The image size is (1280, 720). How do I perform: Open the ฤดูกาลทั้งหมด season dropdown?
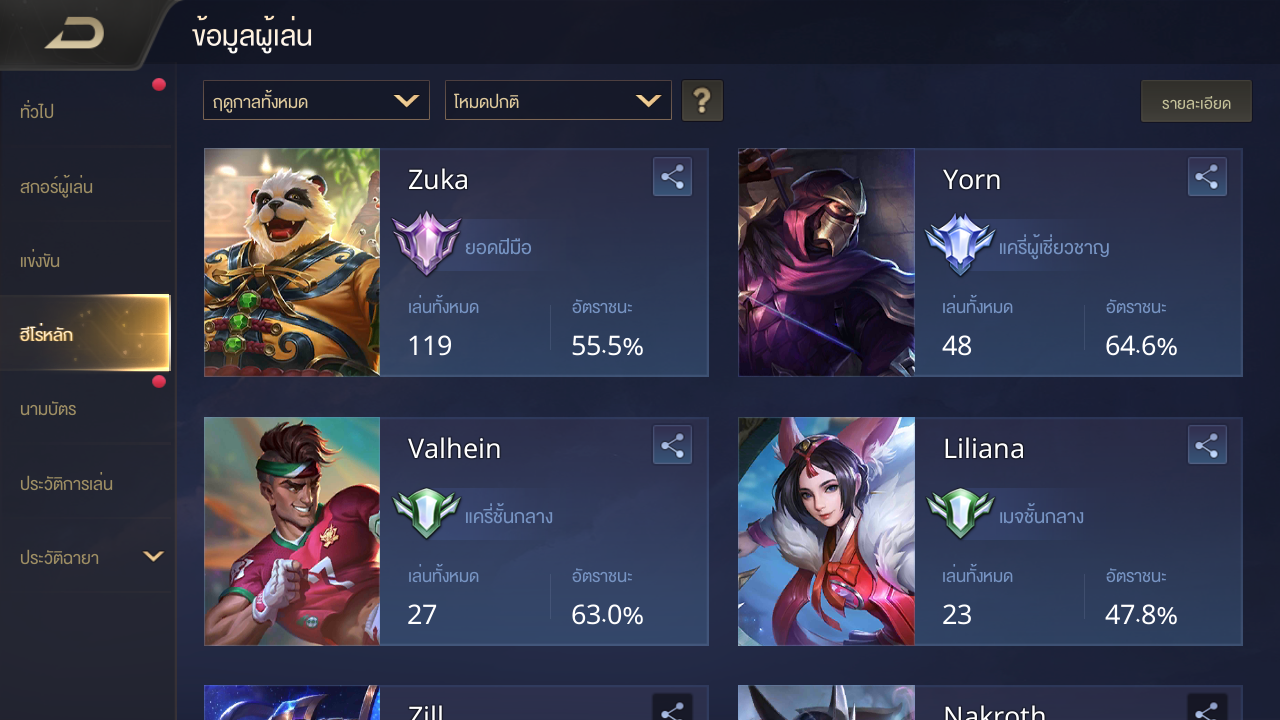tap(316, 101)
